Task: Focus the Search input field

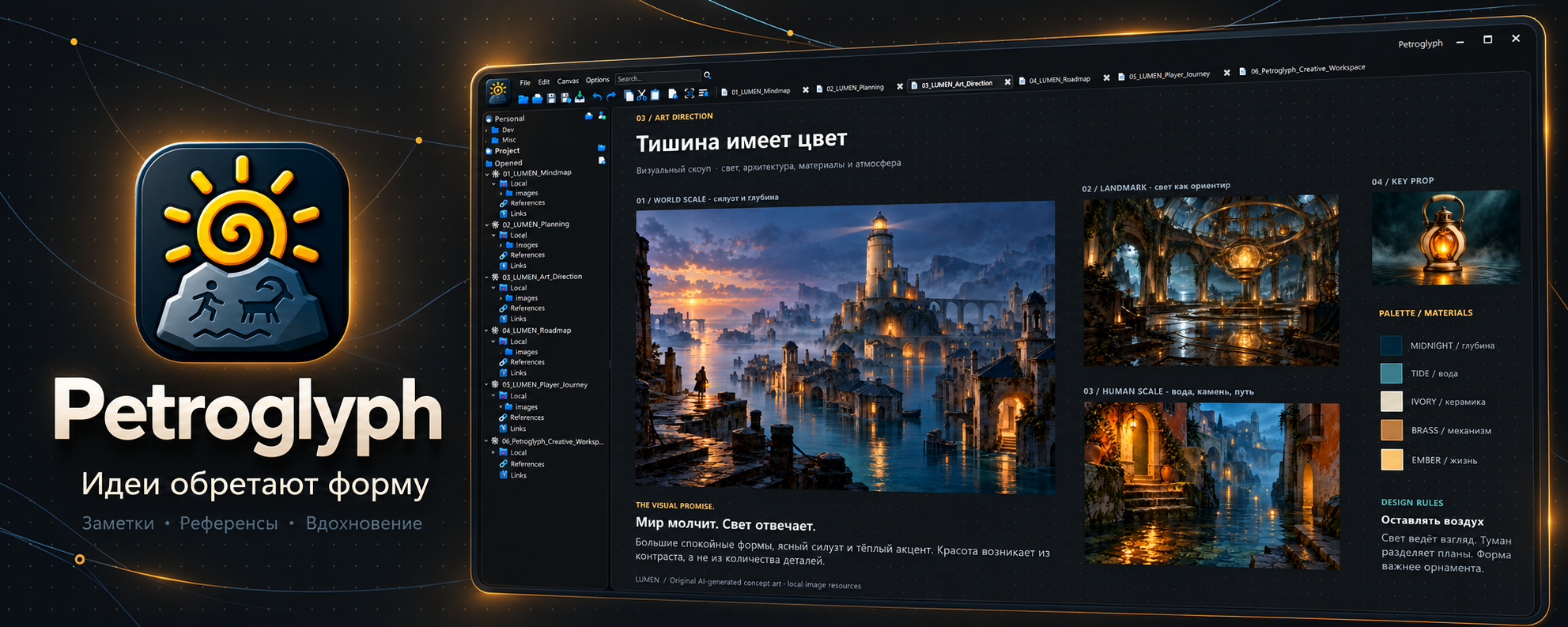Action: click(x=658, y=77)
